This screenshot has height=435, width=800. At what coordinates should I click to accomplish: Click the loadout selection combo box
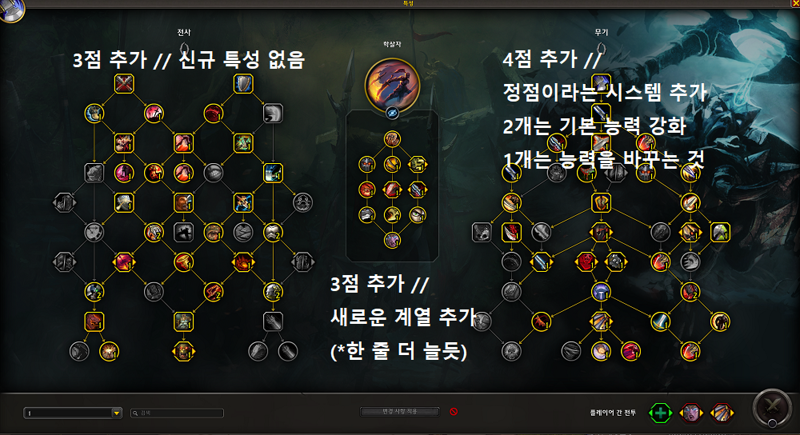point(72,413)
